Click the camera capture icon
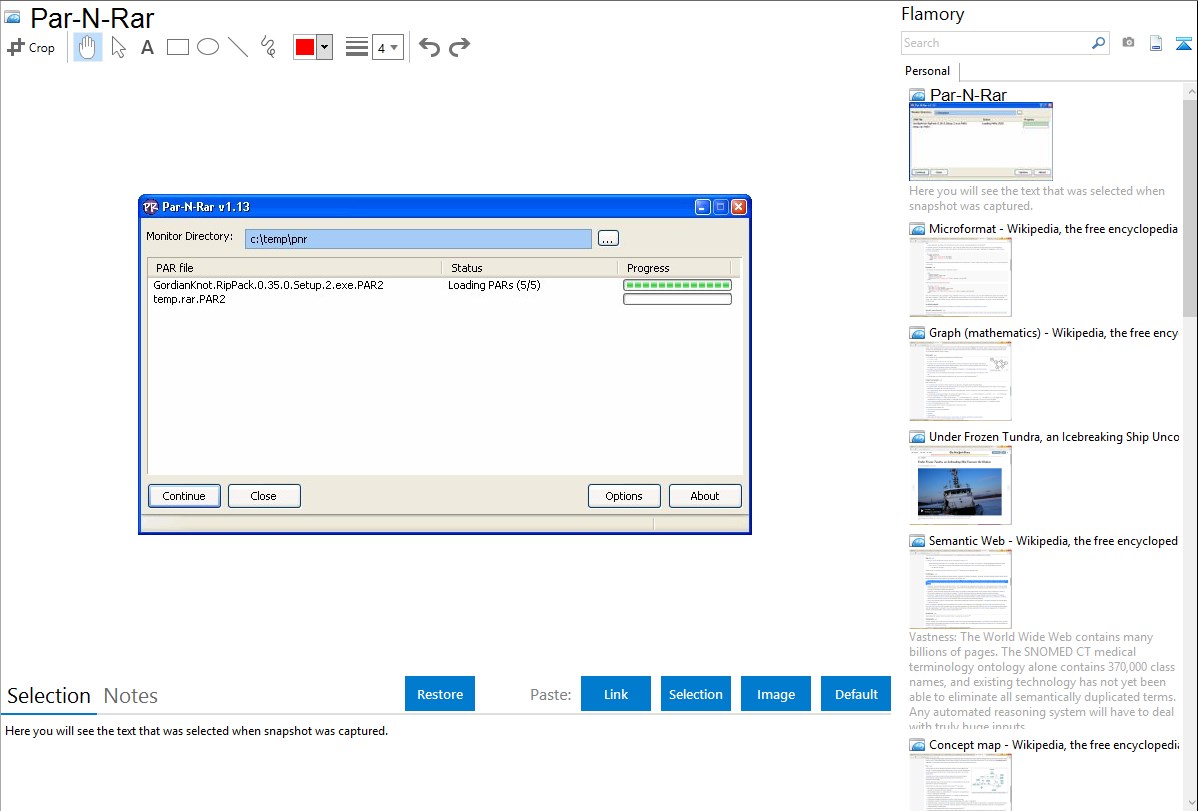 [1128, 43]
